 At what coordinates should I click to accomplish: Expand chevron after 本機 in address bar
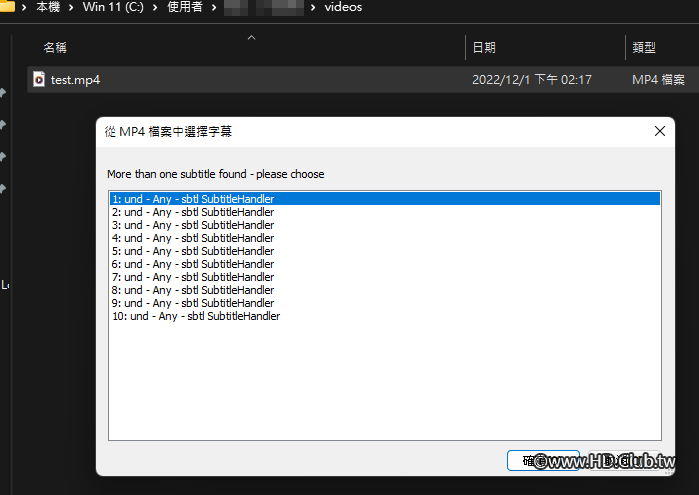coord(71,7)
